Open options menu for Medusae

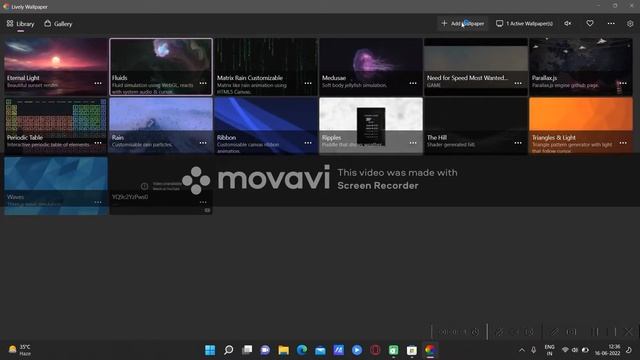(x=413, y=83)
